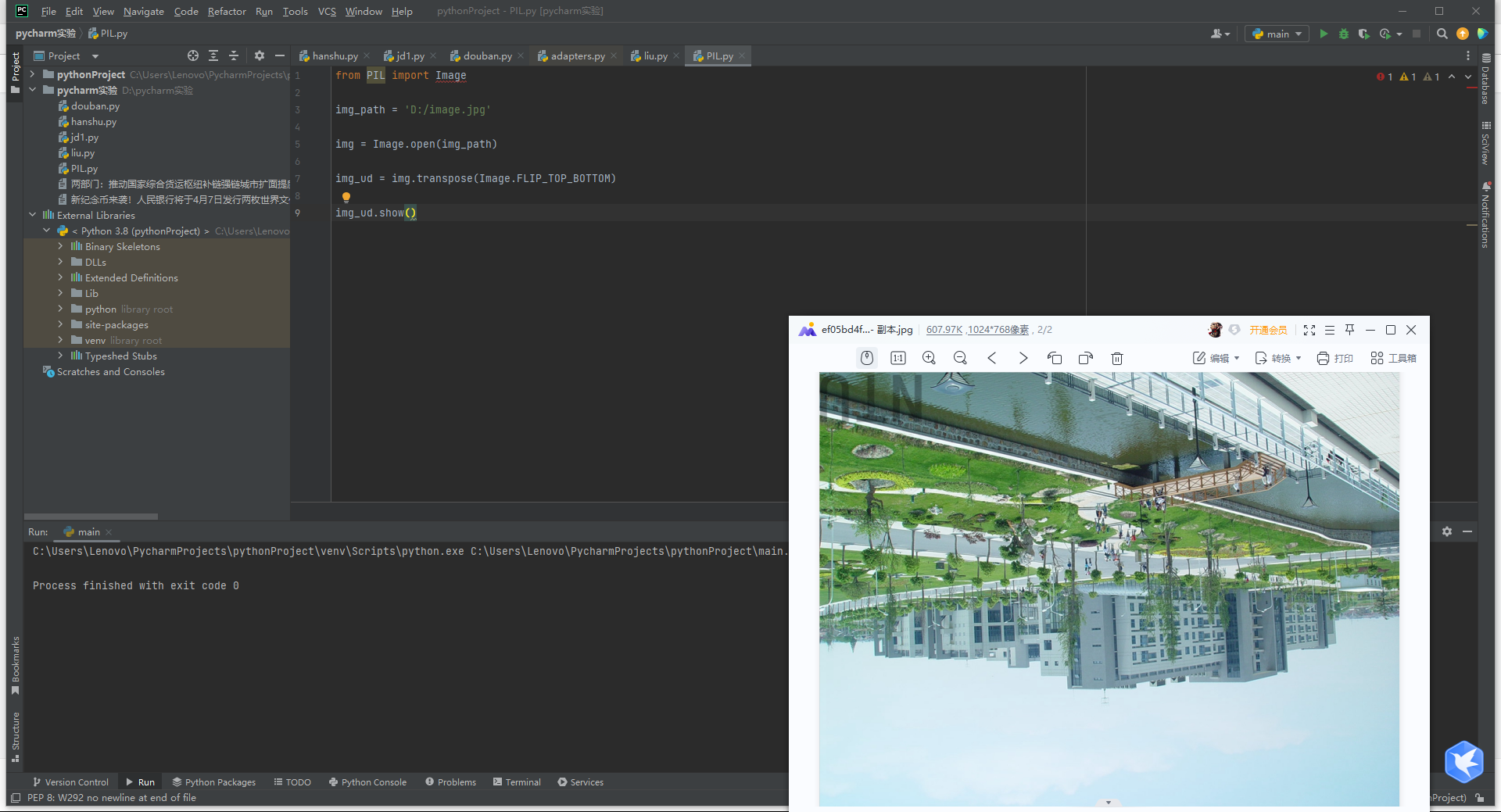
Task: Collapse the External Libraries node
Action: (x=33, y=215)
